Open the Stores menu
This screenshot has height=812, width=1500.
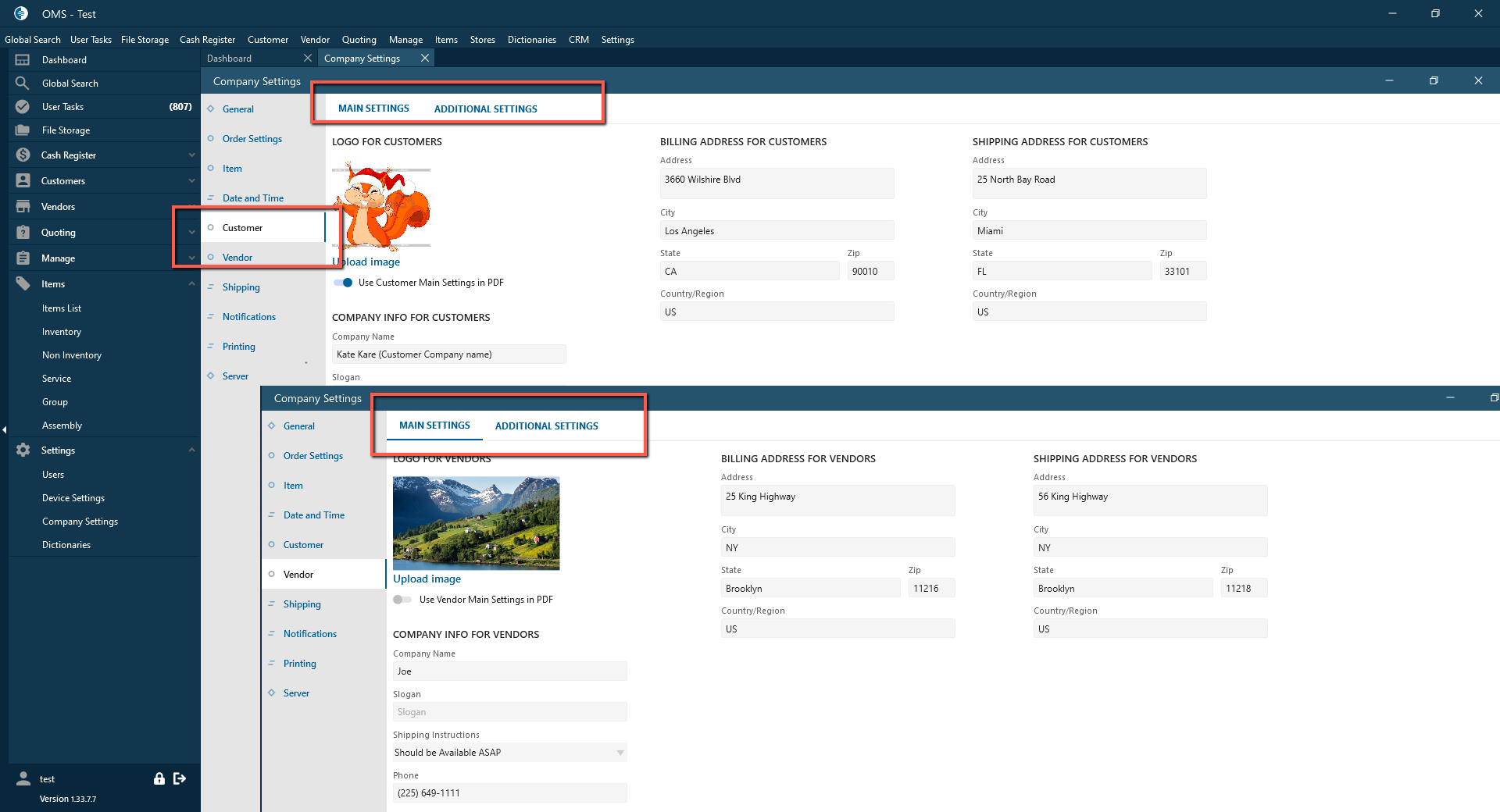click(x=483, y=40)
